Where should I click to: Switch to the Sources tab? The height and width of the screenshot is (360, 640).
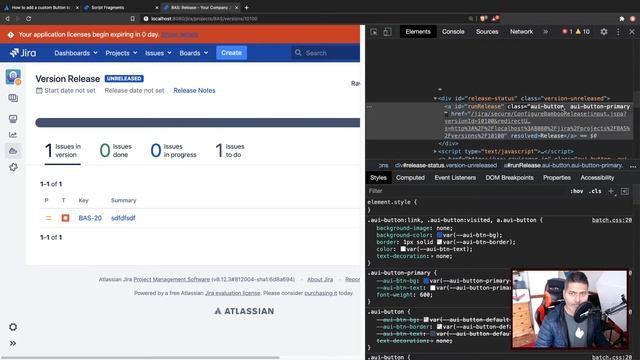pyautogui.click(x=487, y=31)
